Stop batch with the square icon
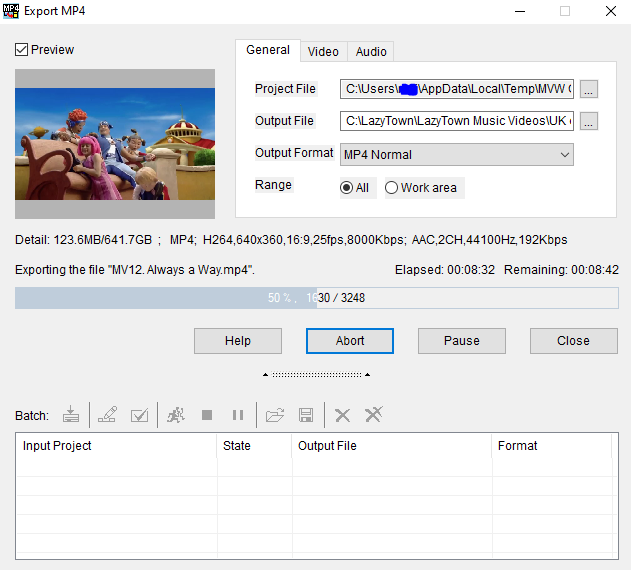631x570 pixels. click(x=207, y=415)
